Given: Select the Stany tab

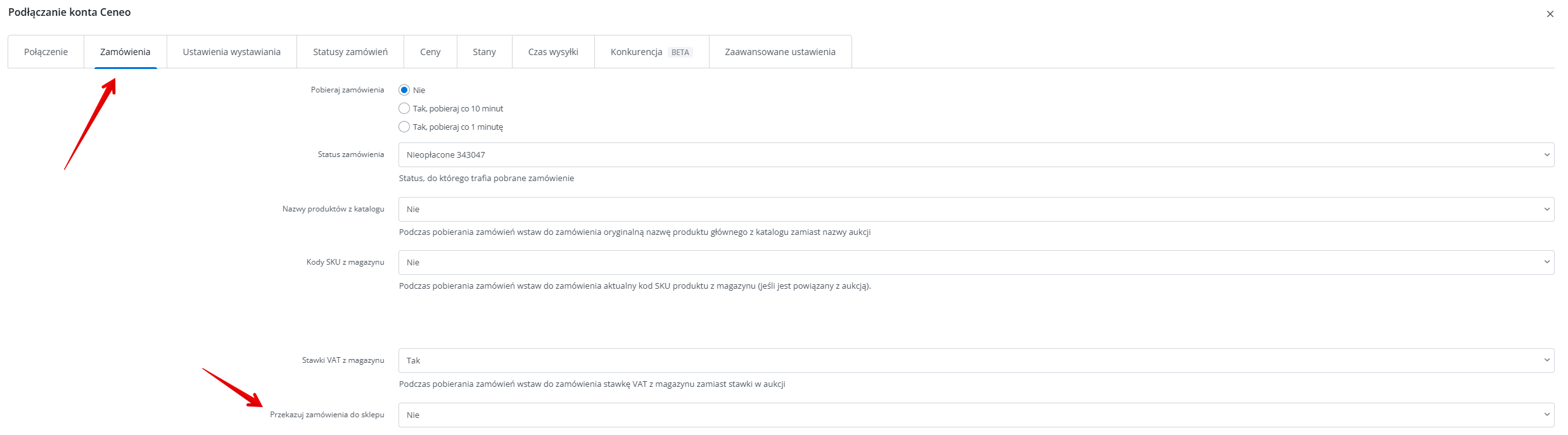Looking at the screenshot, I should coord(484,52).
